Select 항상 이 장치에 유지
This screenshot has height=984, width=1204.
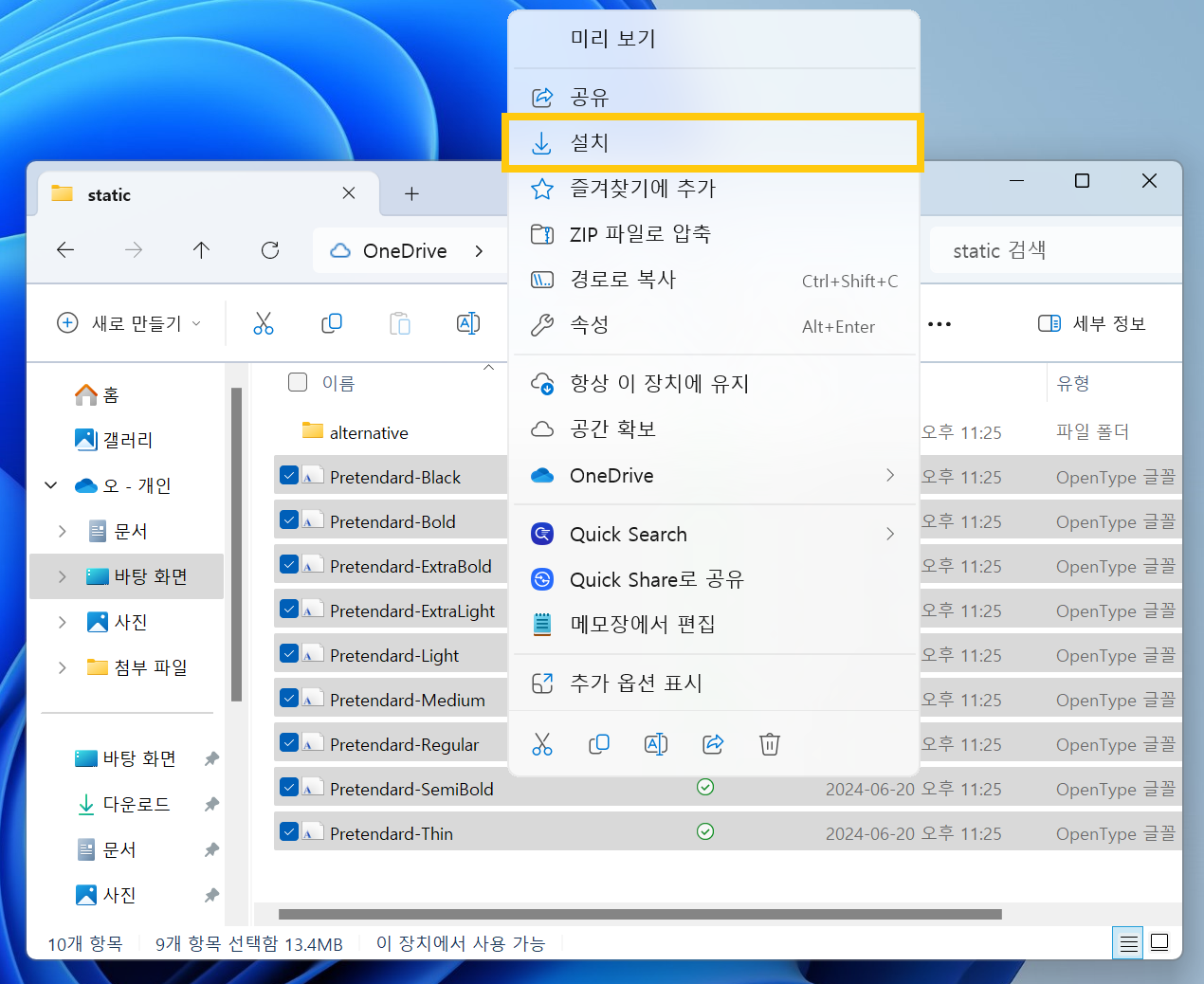click(x=714, y=384)
